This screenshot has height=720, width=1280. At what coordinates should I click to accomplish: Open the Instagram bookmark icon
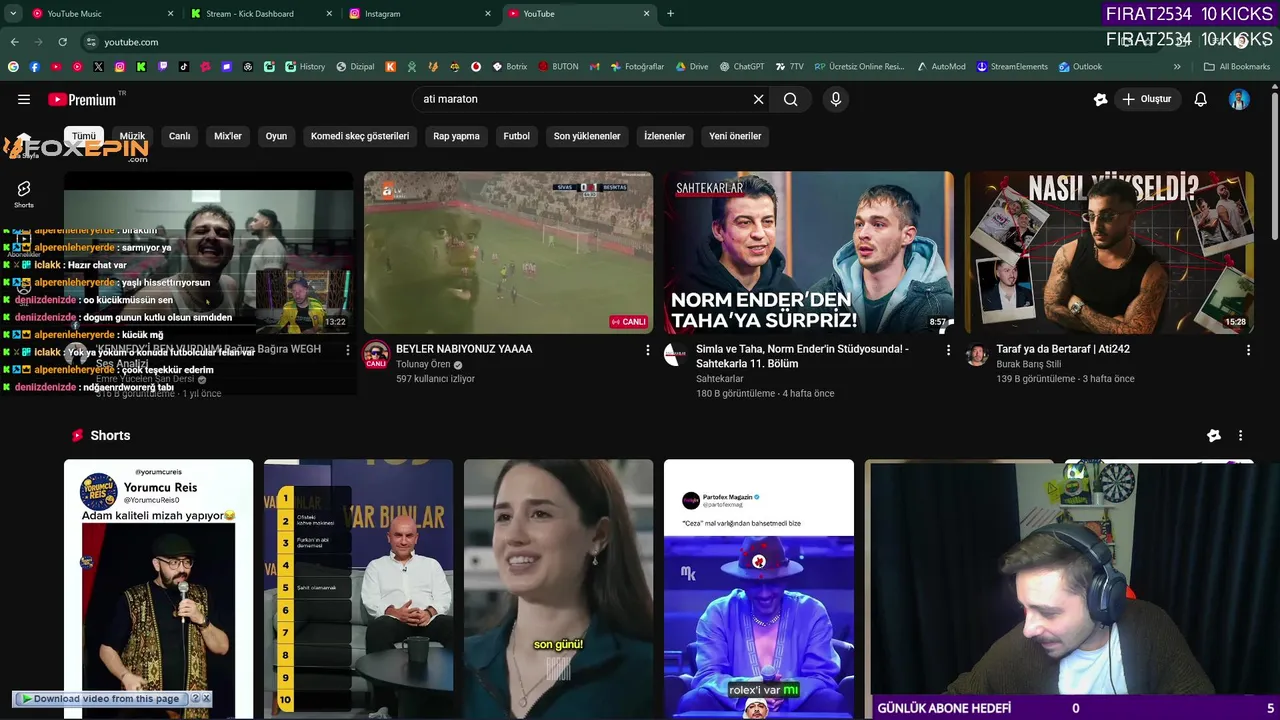pos(120,67)
